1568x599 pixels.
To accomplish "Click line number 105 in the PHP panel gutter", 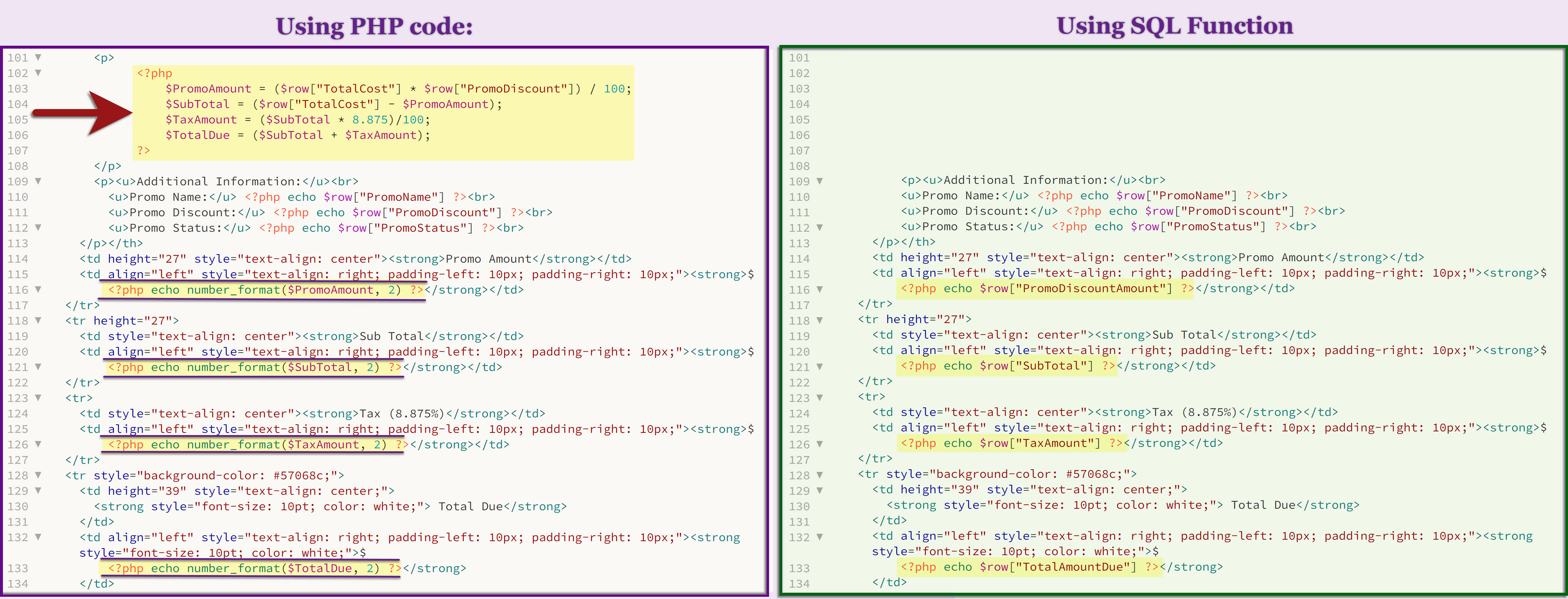I will click(18, 120).
